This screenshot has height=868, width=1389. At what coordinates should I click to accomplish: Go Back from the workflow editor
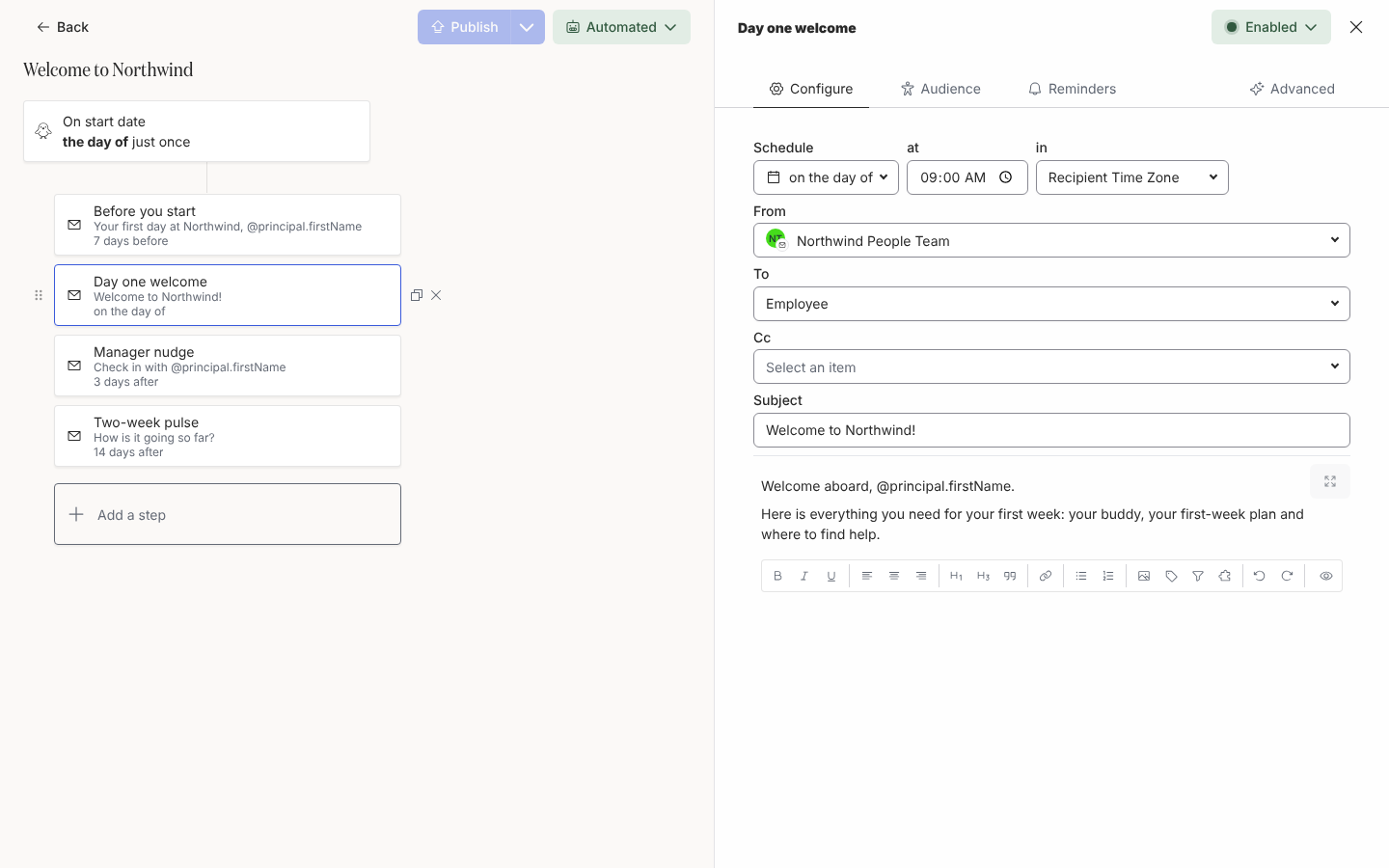(63, 27)
